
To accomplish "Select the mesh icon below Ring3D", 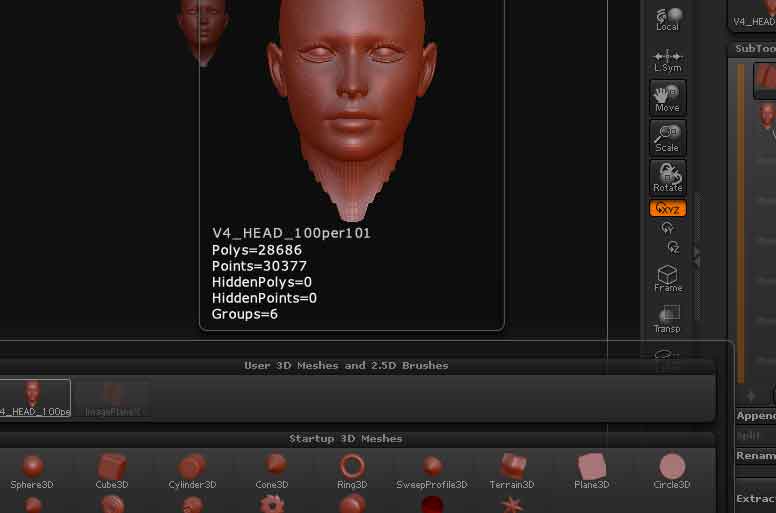I will 352,505.
